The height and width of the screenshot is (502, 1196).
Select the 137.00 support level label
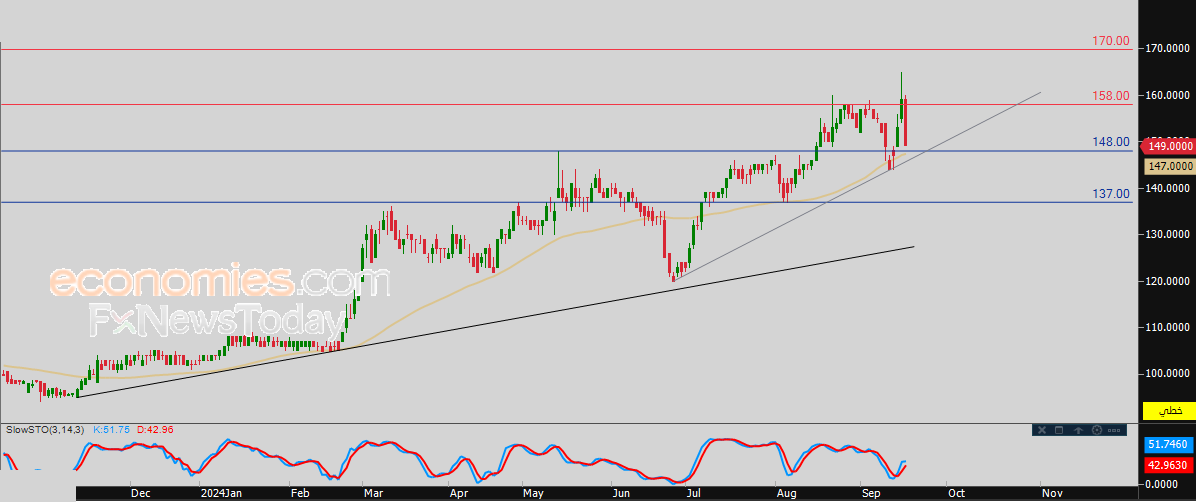point(1111,193)
